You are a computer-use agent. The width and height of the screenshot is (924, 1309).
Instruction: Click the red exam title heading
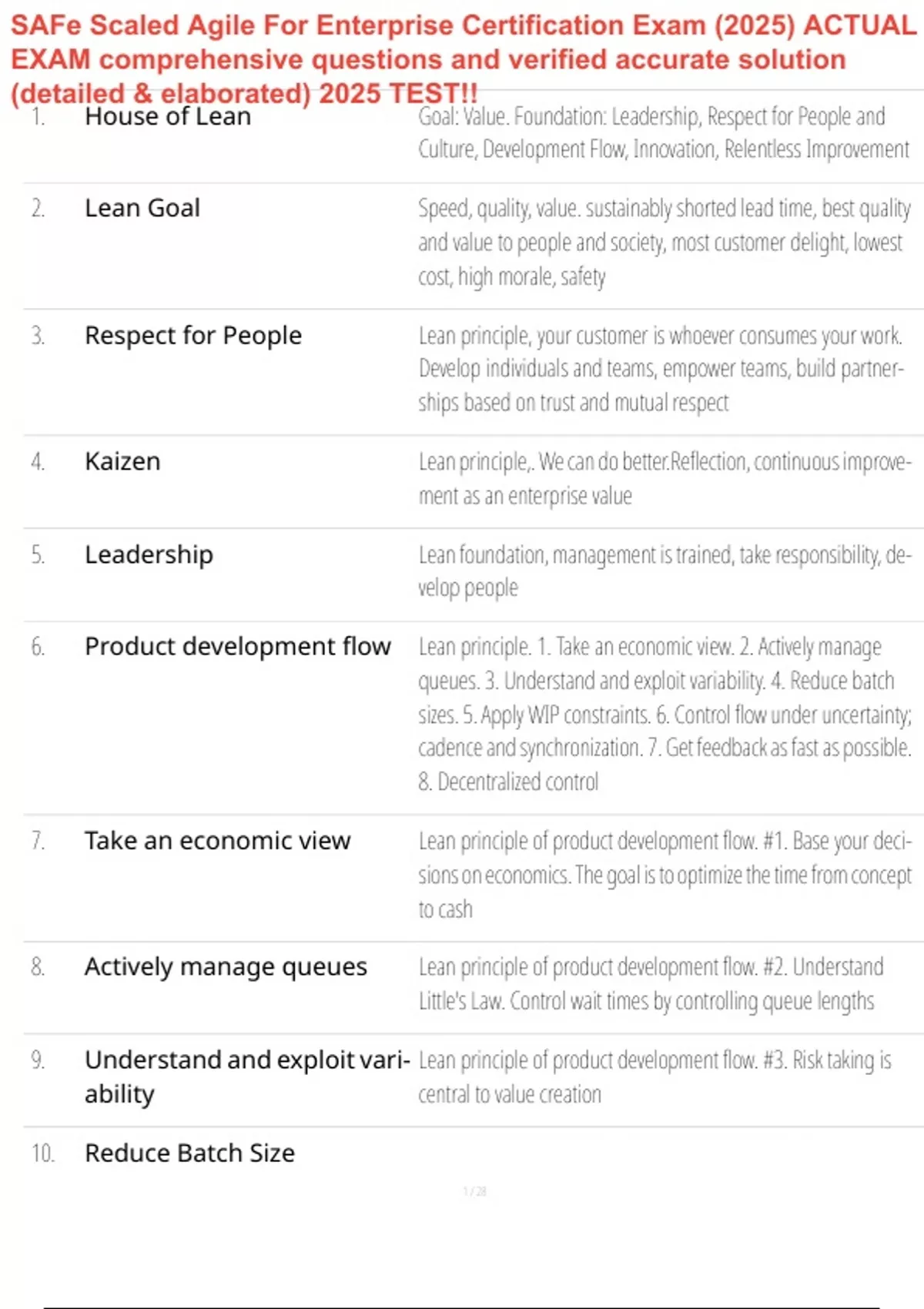(x=462, y=59)
